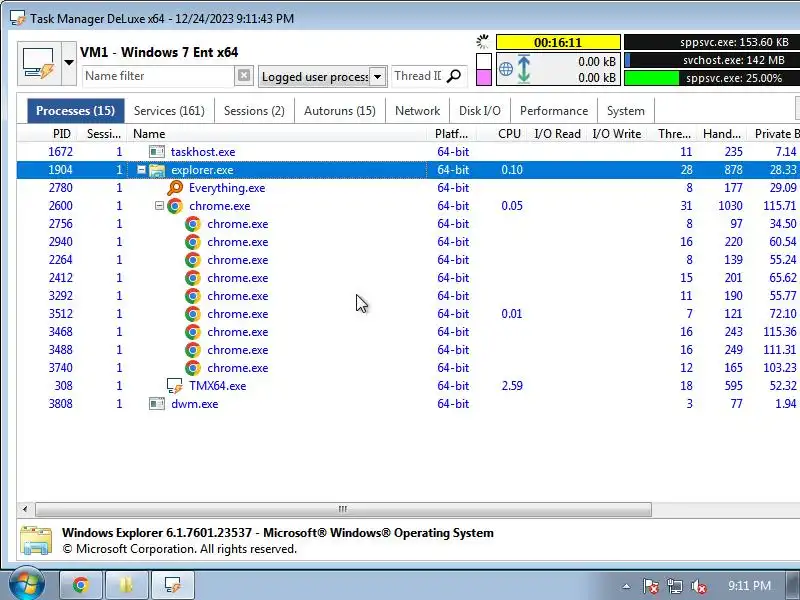The image size is (800, 600).
Task: Click the yellow uptime 00:16:11 bar
Action: point(558,42)
